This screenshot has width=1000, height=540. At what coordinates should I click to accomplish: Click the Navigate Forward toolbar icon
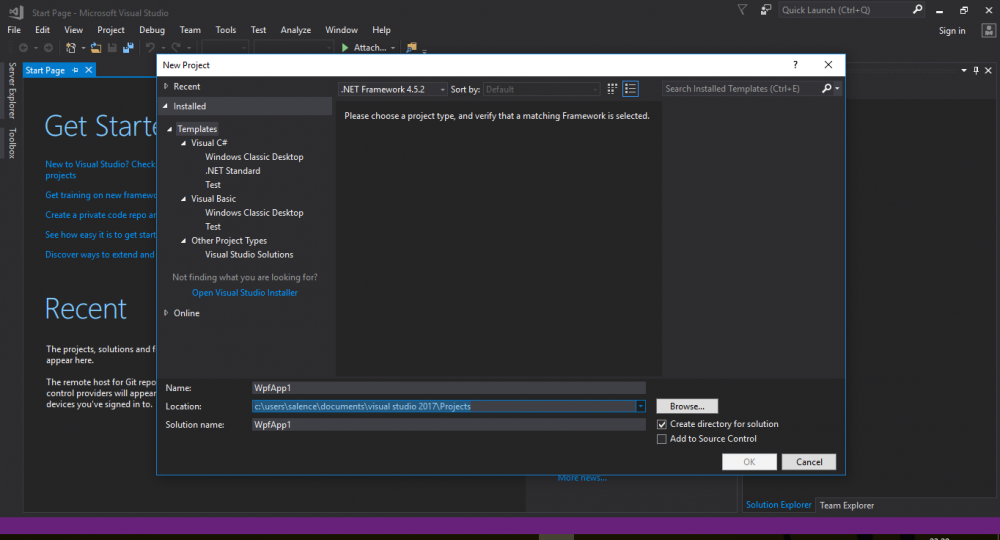[x=48, y=48]
